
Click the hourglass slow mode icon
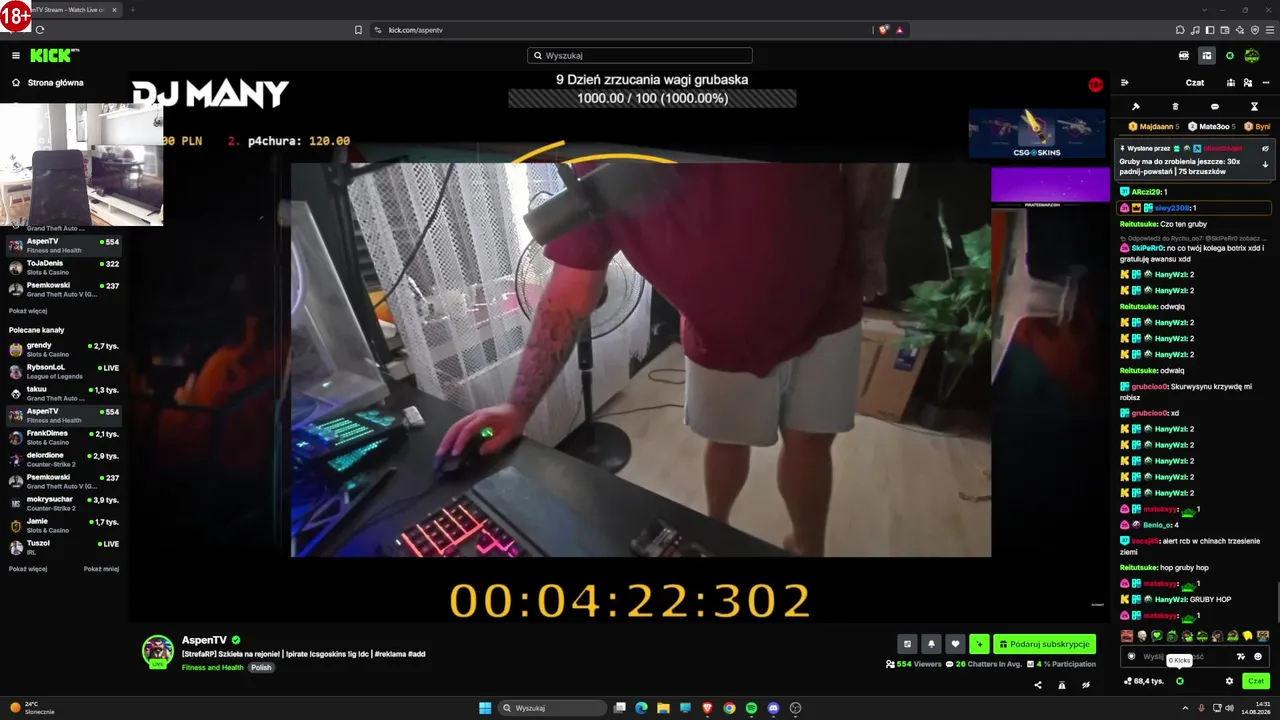pos(1254,107)
